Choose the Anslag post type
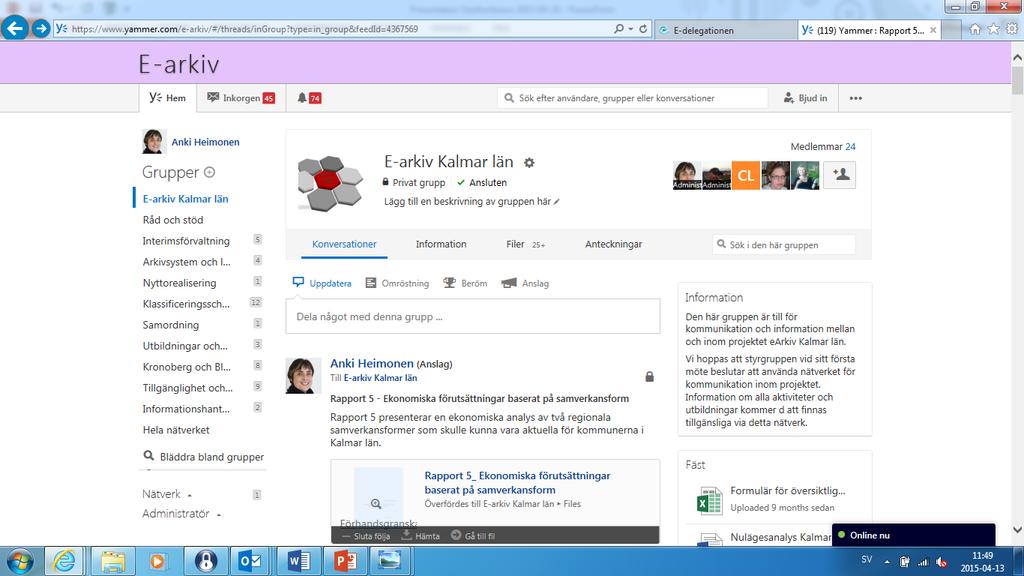 pos(525,283)
